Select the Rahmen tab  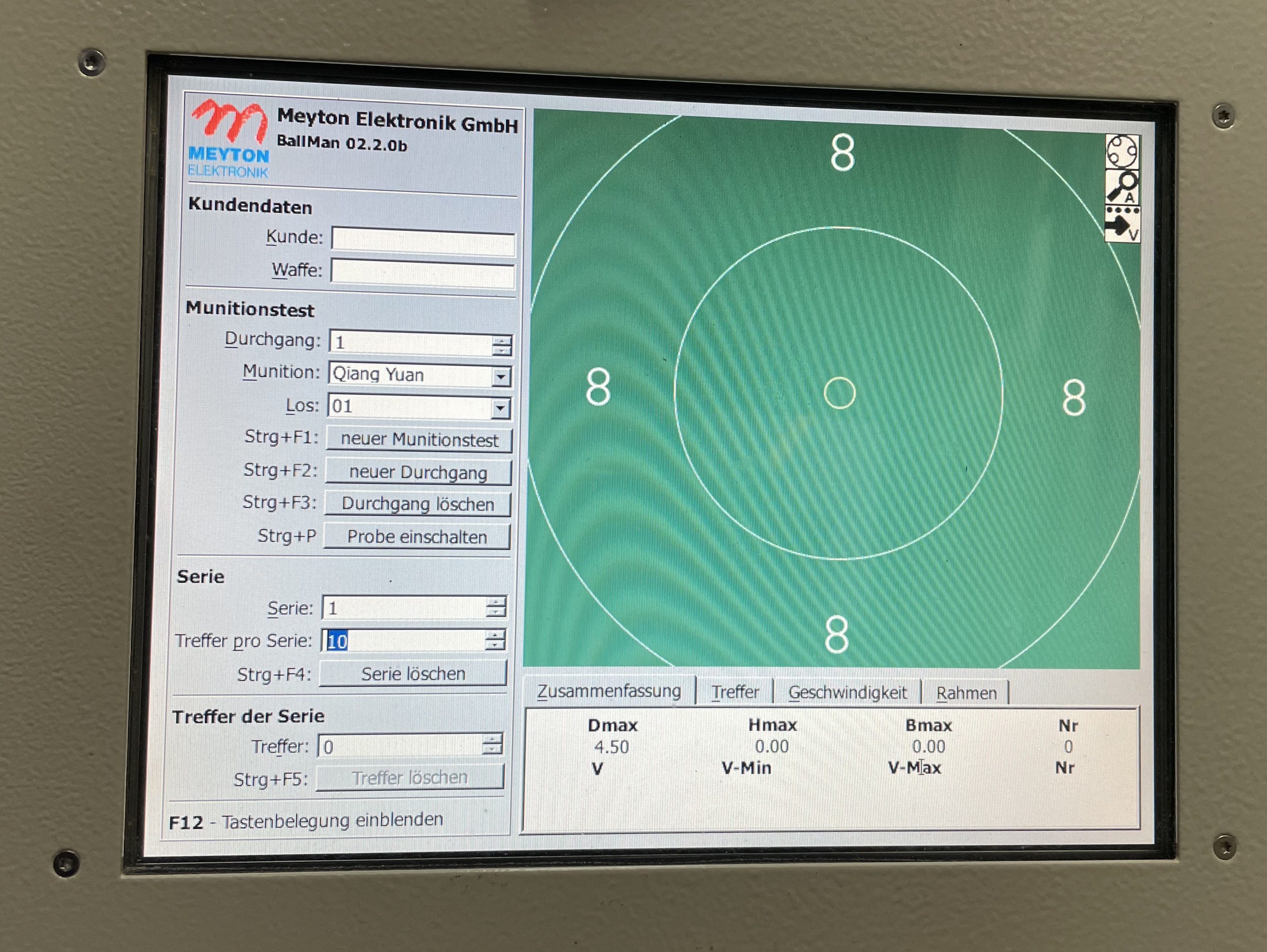click(x=966, y=693)
